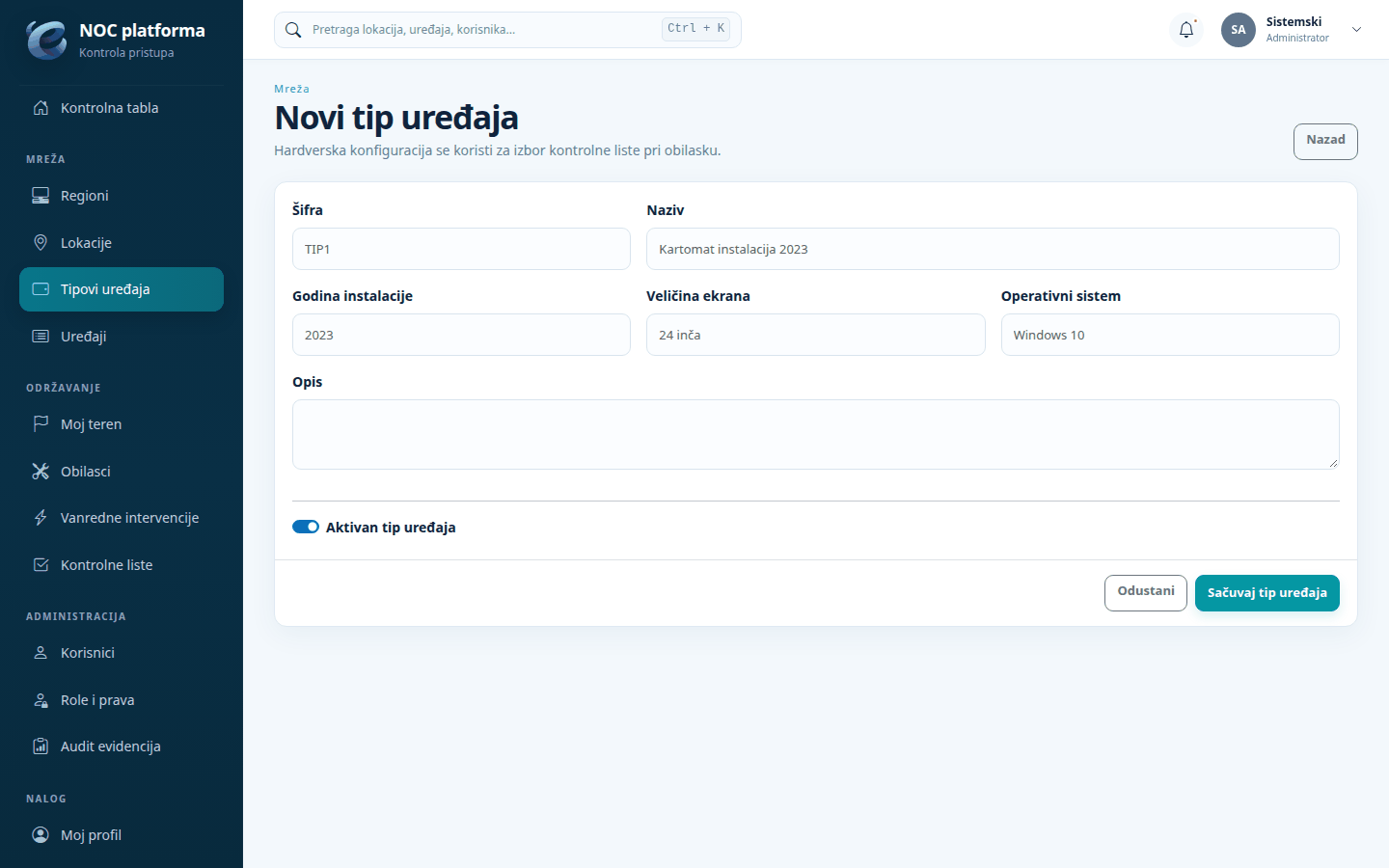1389x868 pixels.
Task: Select the Lokacije pin icon
Action: click(41, 243)
